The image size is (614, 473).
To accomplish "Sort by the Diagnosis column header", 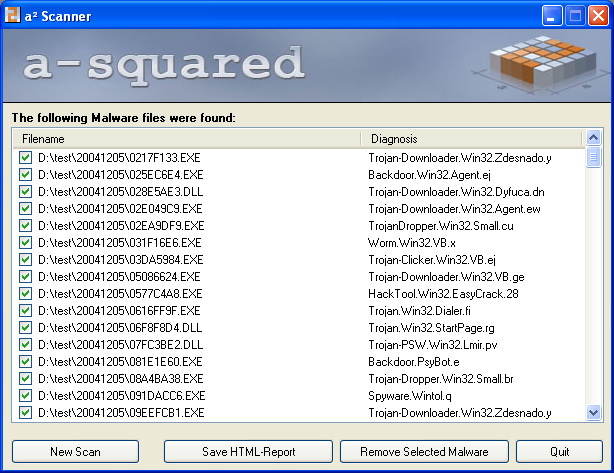I will click(471, 139).
